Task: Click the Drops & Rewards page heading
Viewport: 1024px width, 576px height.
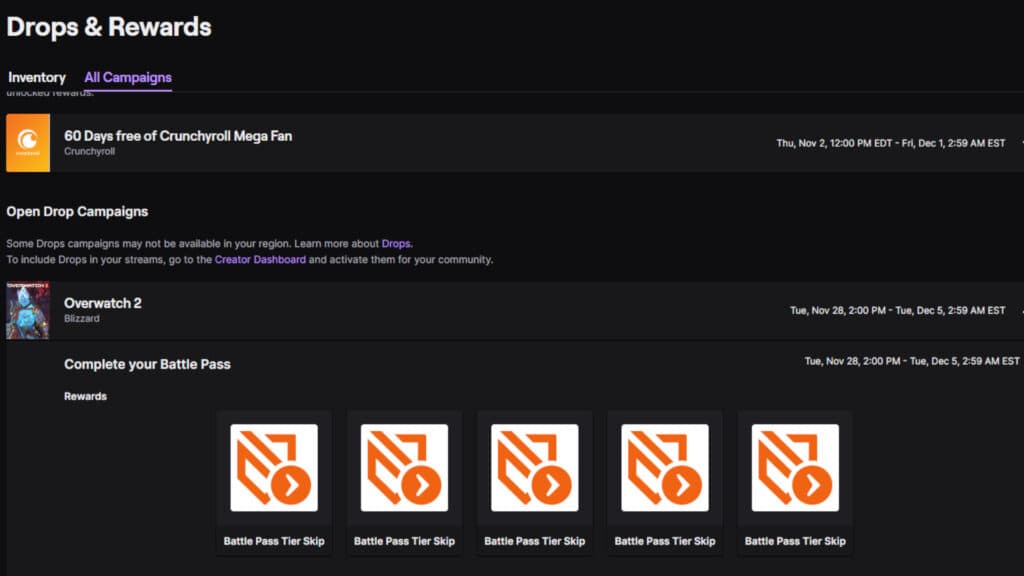Action: (108, 27)
